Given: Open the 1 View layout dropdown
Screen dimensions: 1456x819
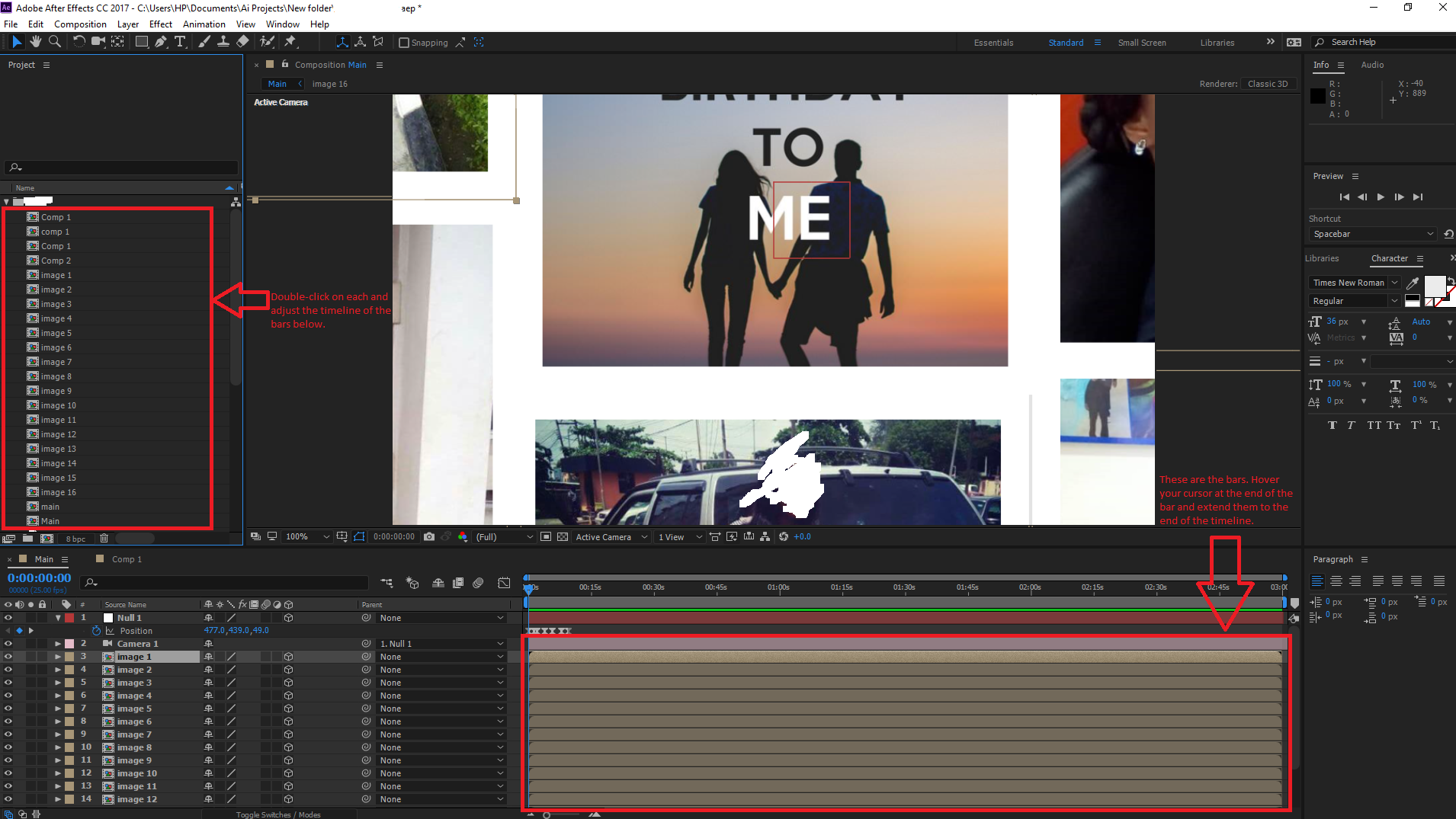Looking at the screenshot, I should 680,537.
